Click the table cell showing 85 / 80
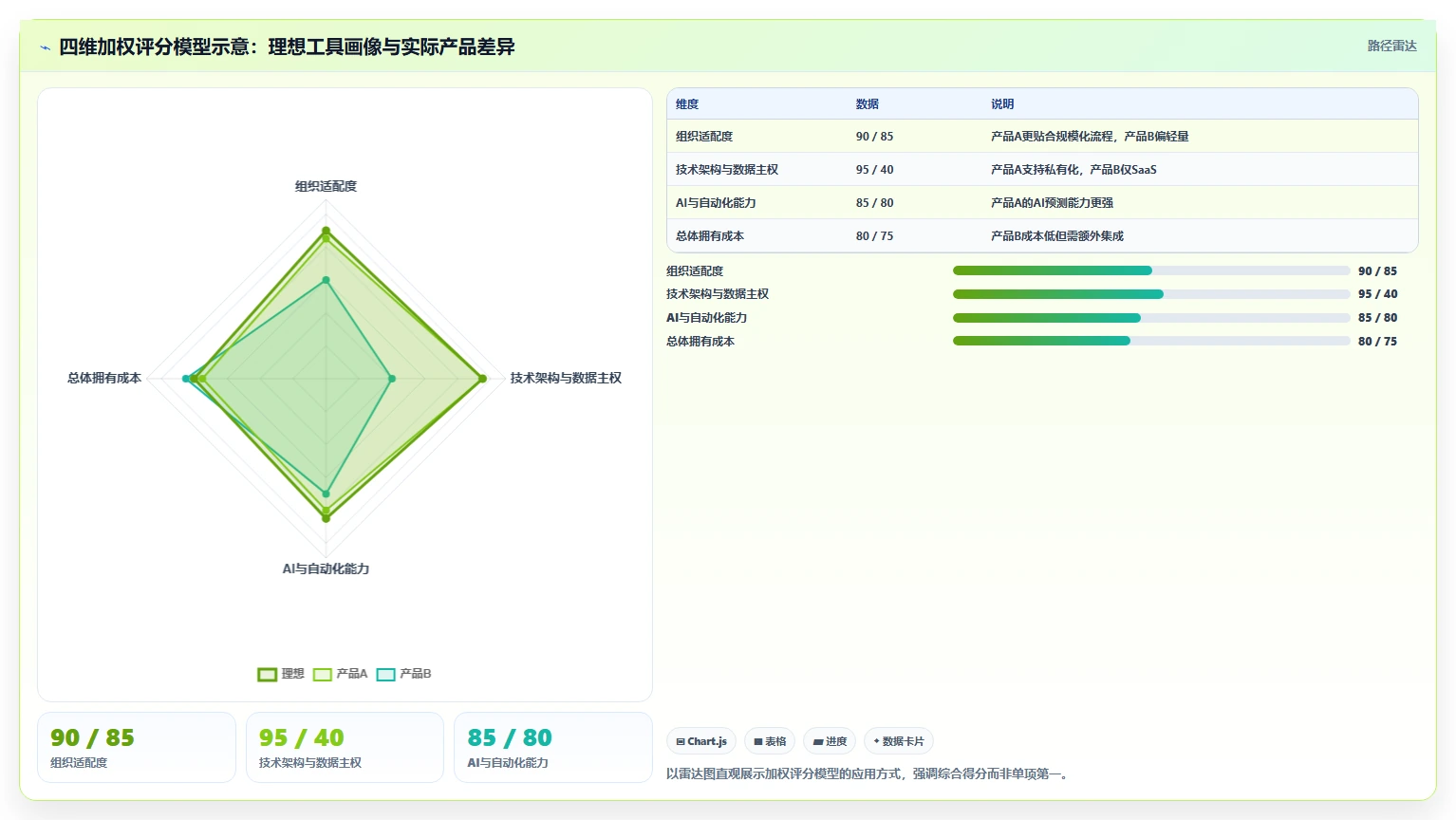The height and width of the screenshot is (820, 1456). [x=874, y=203]
